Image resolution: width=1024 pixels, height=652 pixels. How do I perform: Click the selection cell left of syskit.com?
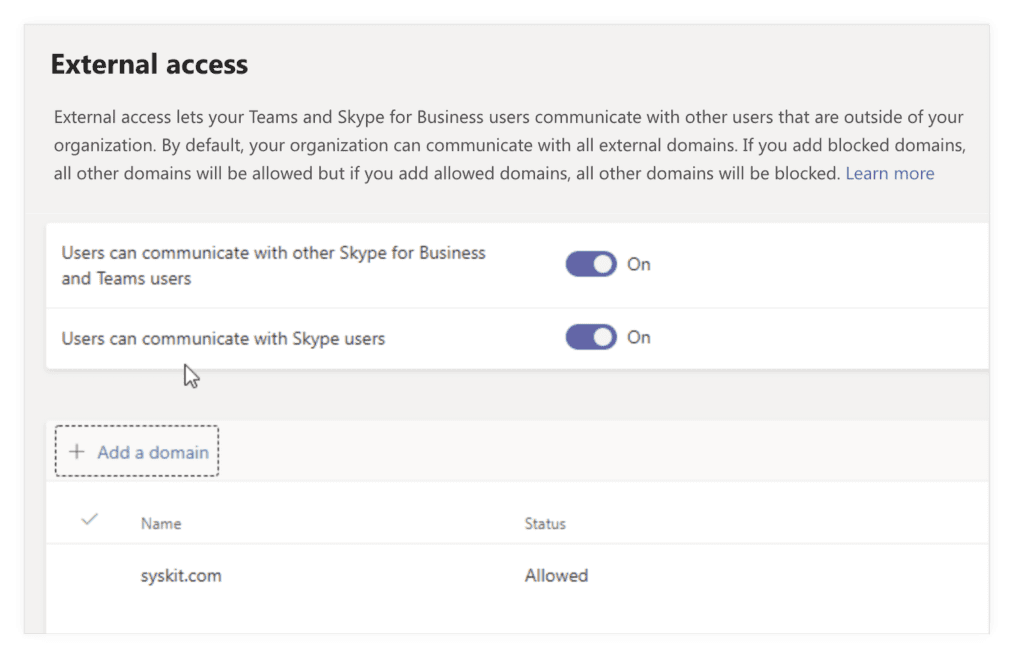click(89, 576)
